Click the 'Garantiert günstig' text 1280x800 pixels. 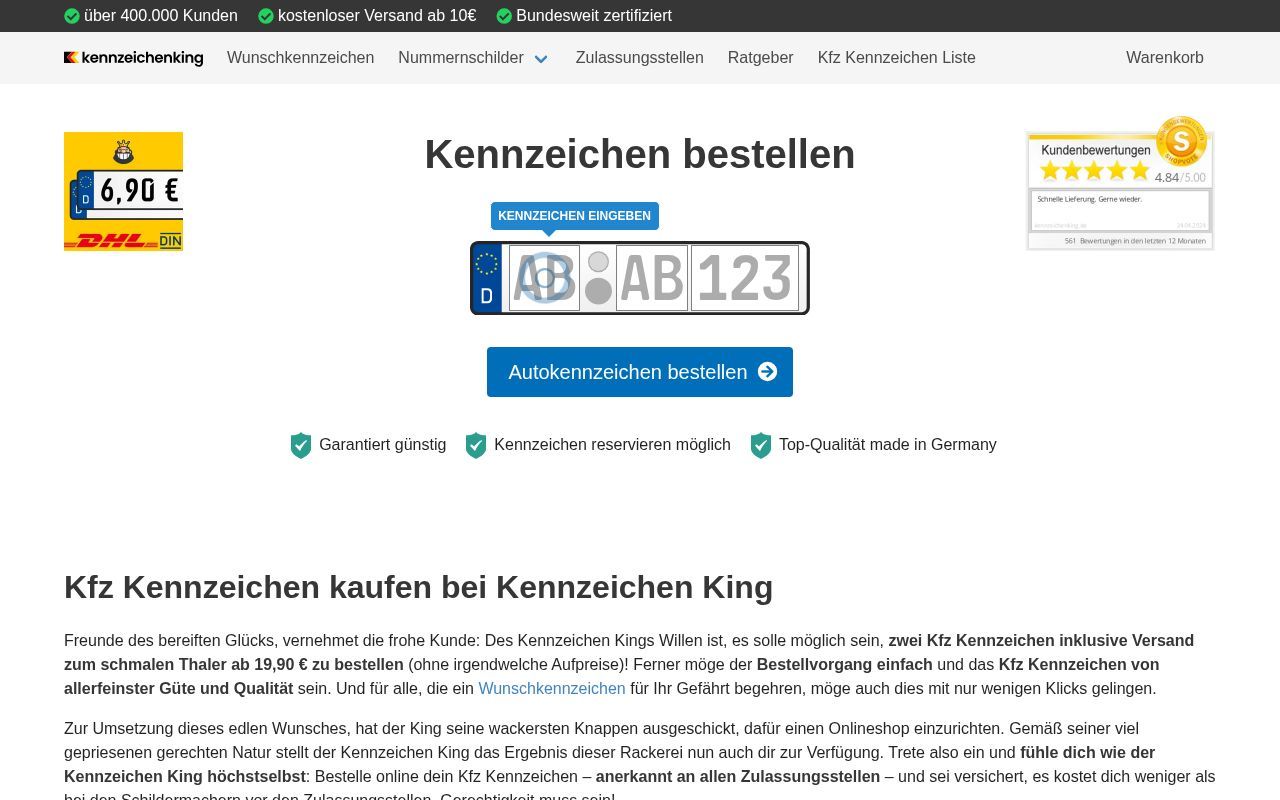point(383,445)
